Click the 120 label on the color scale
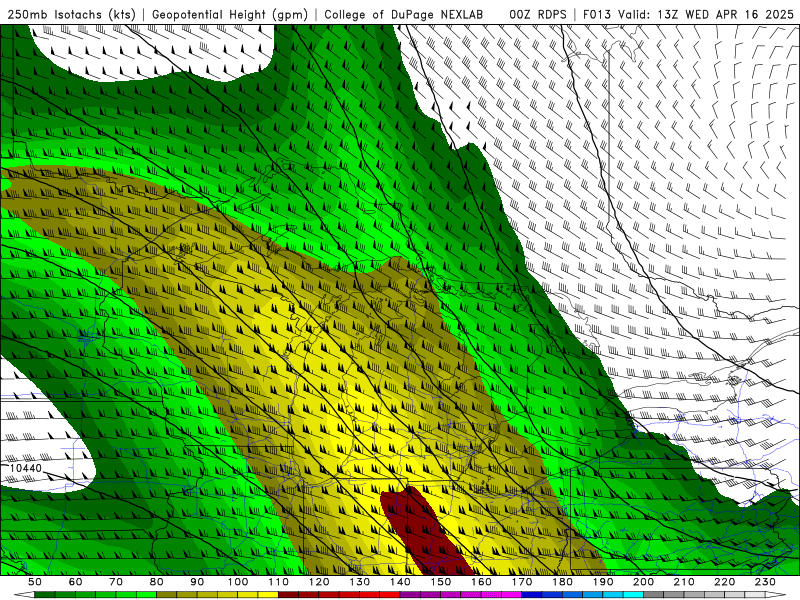The height and width of the screenshot is (600, 800). pyautogui.click(x=319, y=582)
